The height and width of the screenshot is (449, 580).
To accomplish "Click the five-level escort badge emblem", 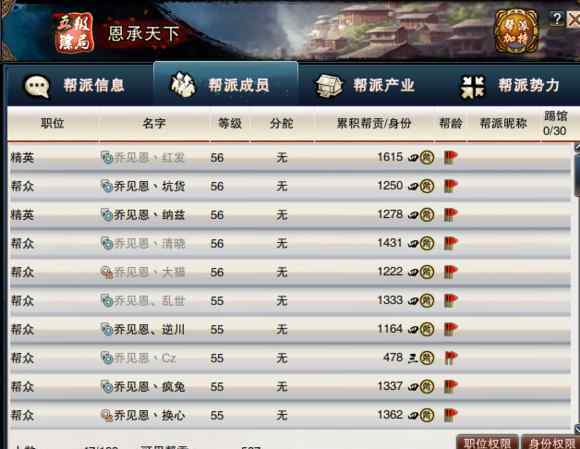I will [74, 33].
